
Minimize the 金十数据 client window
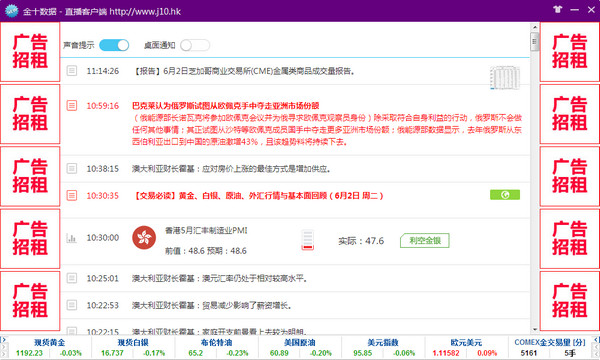point(574,10)
